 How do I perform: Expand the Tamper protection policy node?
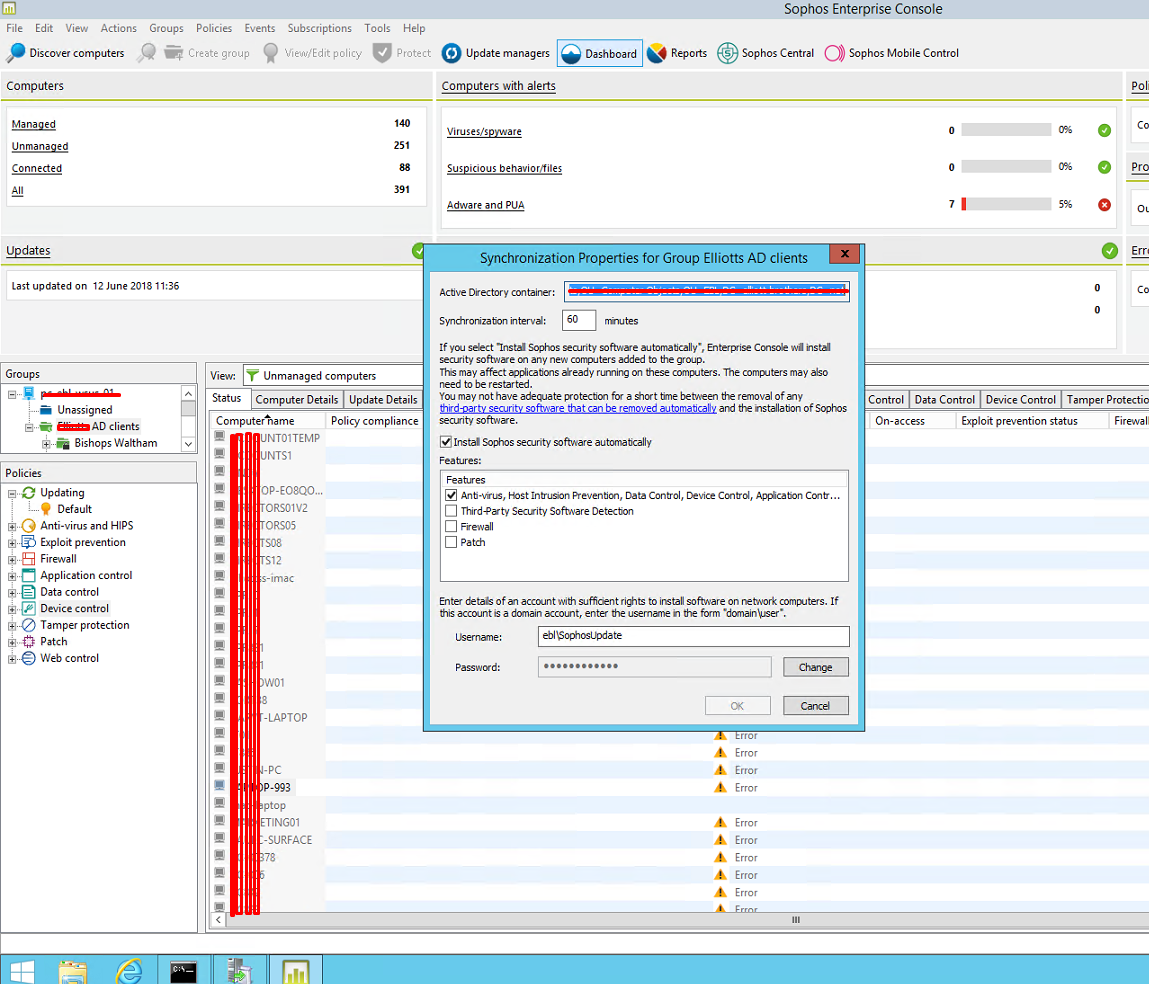coord(12,626)
